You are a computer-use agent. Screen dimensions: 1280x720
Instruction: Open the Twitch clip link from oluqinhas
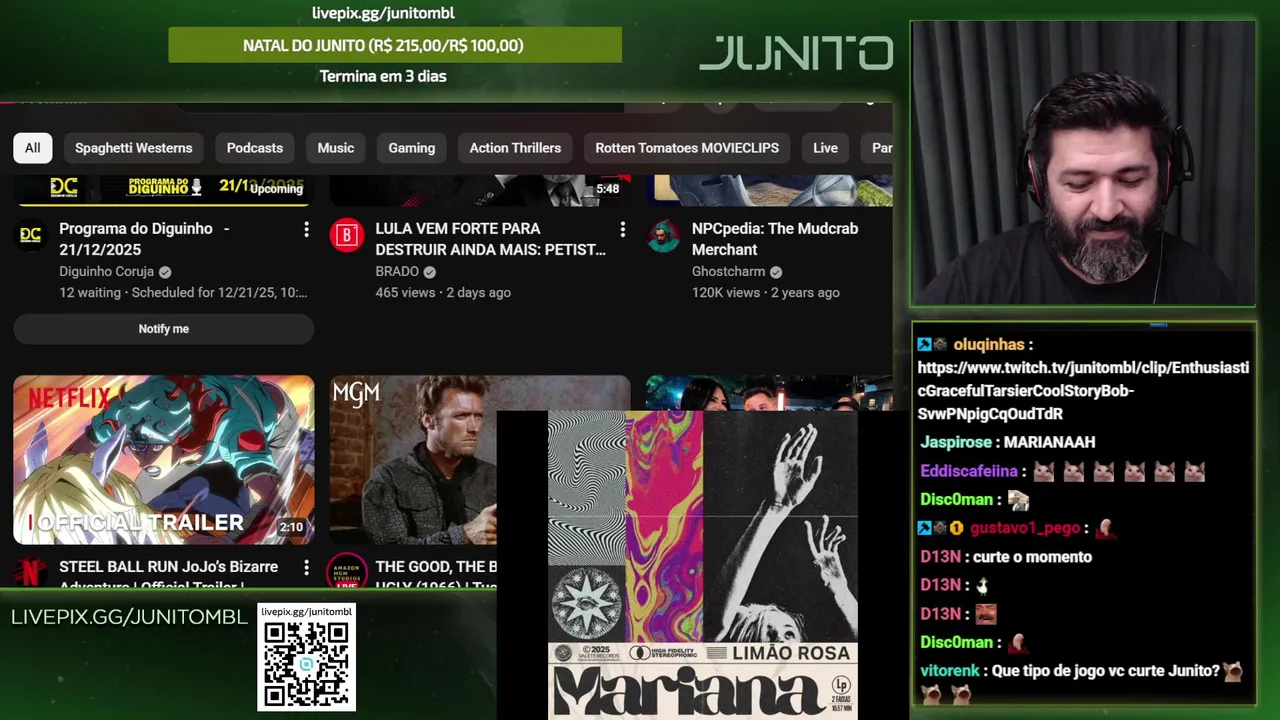coord(1083,391)
